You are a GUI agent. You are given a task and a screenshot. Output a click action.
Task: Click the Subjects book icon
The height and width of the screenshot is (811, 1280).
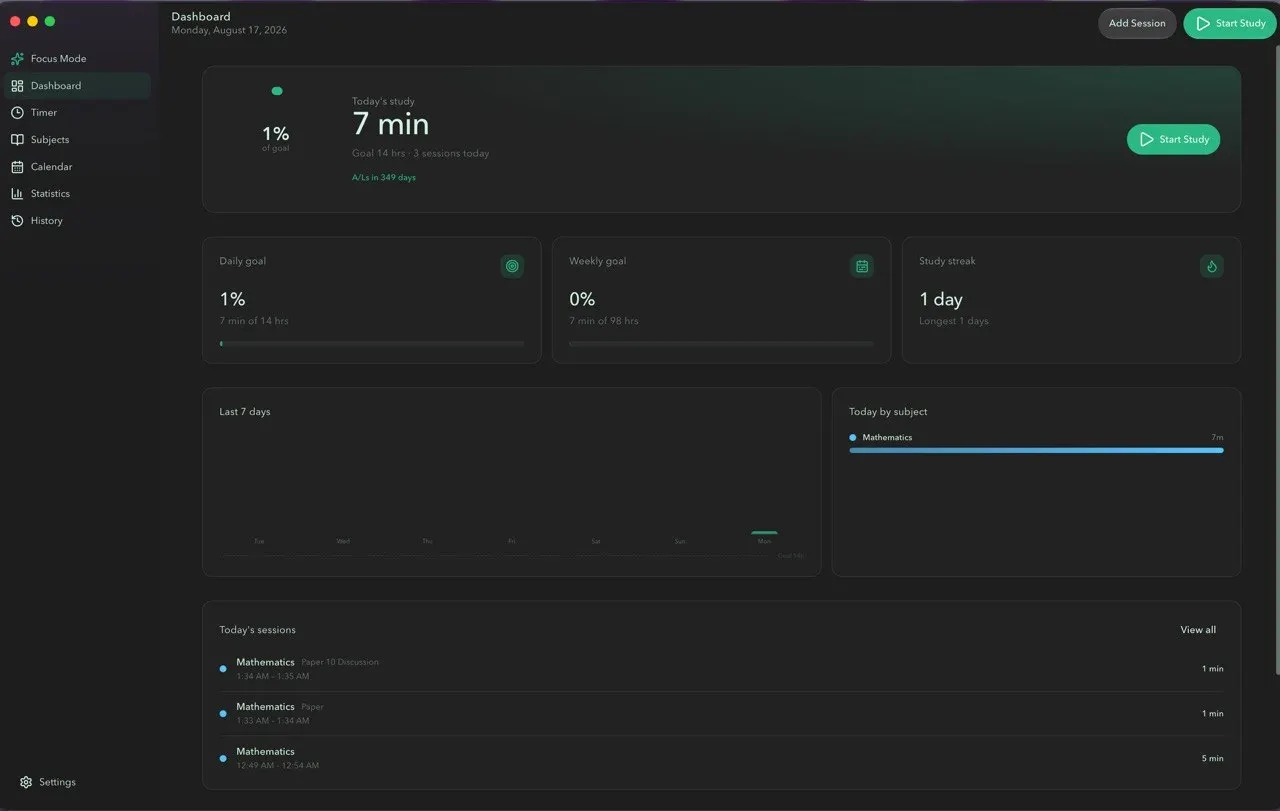coord(17,140)
